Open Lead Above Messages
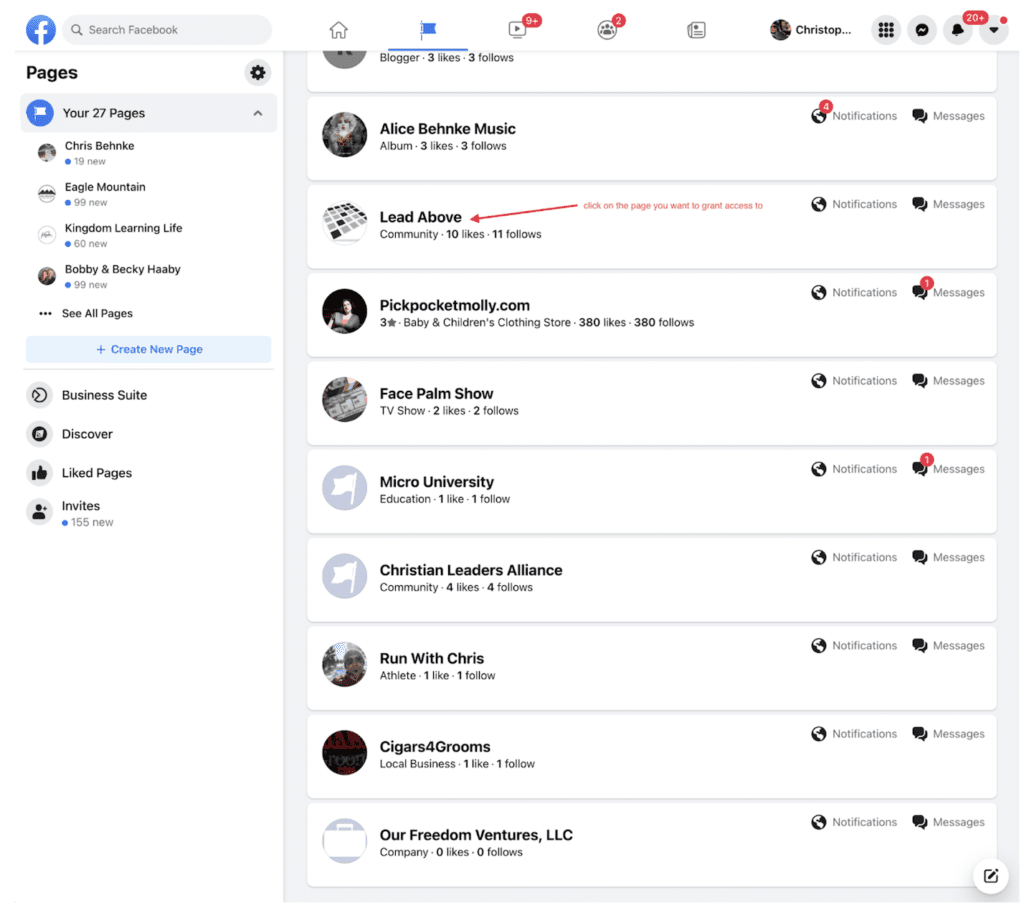 click(948, 204)
